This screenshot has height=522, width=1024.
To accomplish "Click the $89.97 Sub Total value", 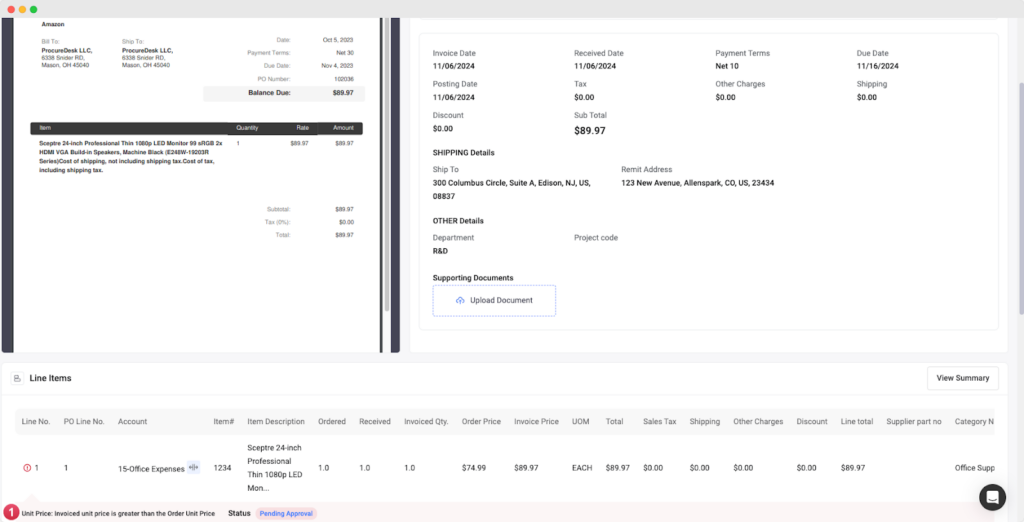I will coord(590,131).
